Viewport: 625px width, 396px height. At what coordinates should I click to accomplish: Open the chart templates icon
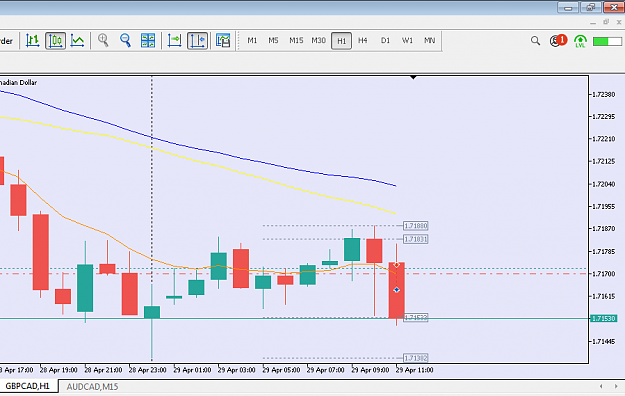pyautogui.click(x=223, y=41)
